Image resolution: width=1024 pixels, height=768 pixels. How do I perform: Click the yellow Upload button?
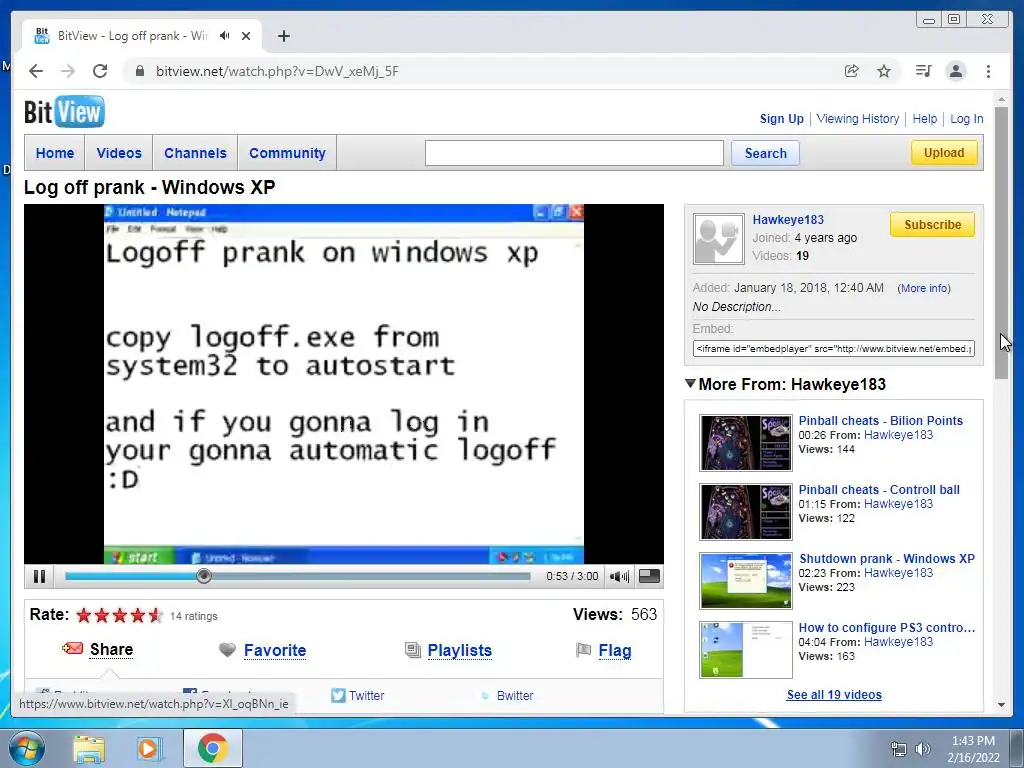click(944, 153)
